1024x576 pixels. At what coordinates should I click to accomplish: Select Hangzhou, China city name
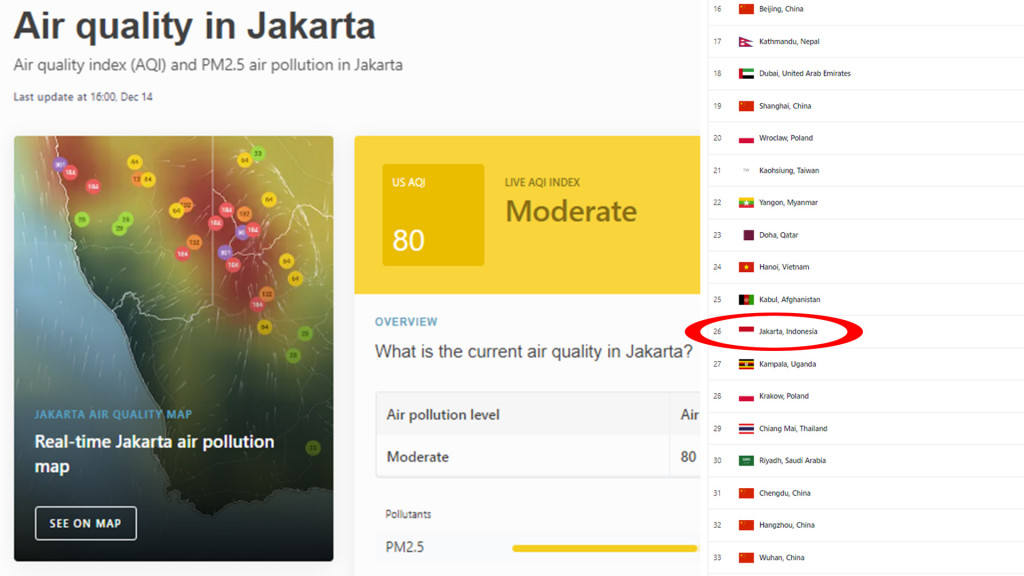coord(786,525)
